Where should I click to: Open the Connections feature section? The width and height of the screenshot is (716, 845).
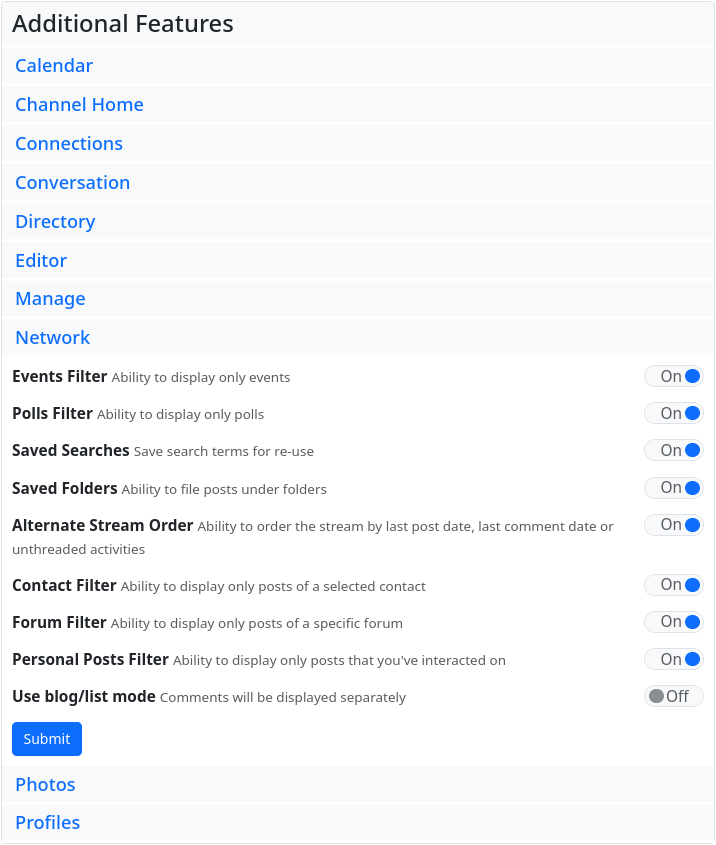(x=69, y=144)
